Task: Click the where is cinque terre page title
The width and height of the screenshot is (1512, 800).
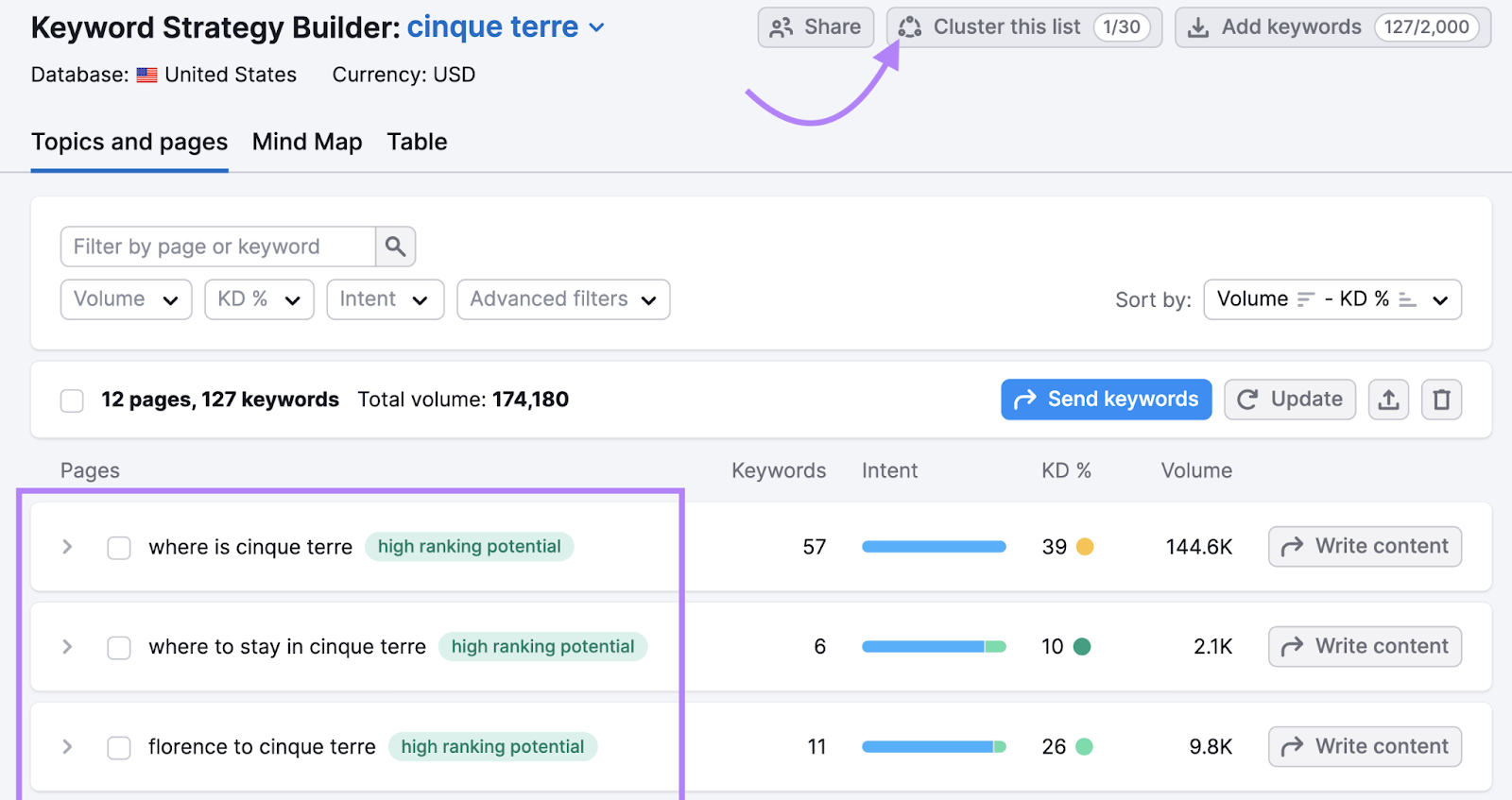Action: [x=250, y=548]
